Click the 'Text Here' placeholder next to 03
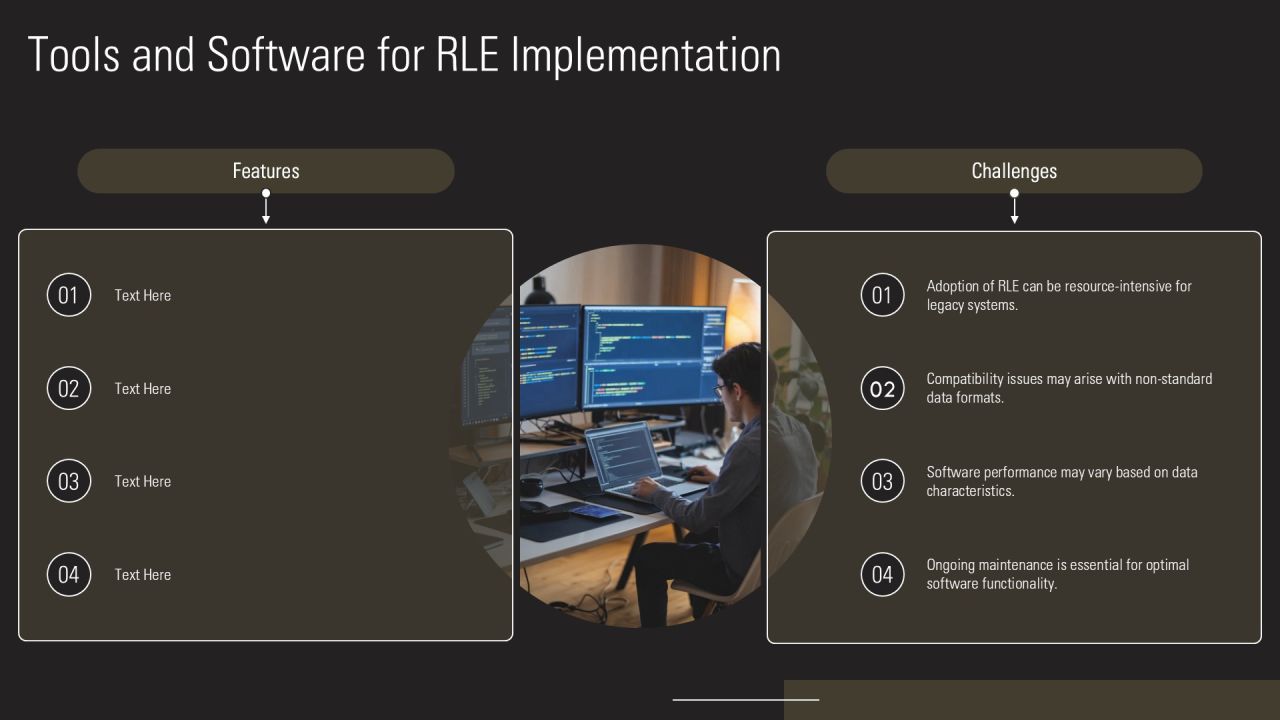Image resolution: width=1280 pixels, height=720 pixels. [x=143, y=481]
